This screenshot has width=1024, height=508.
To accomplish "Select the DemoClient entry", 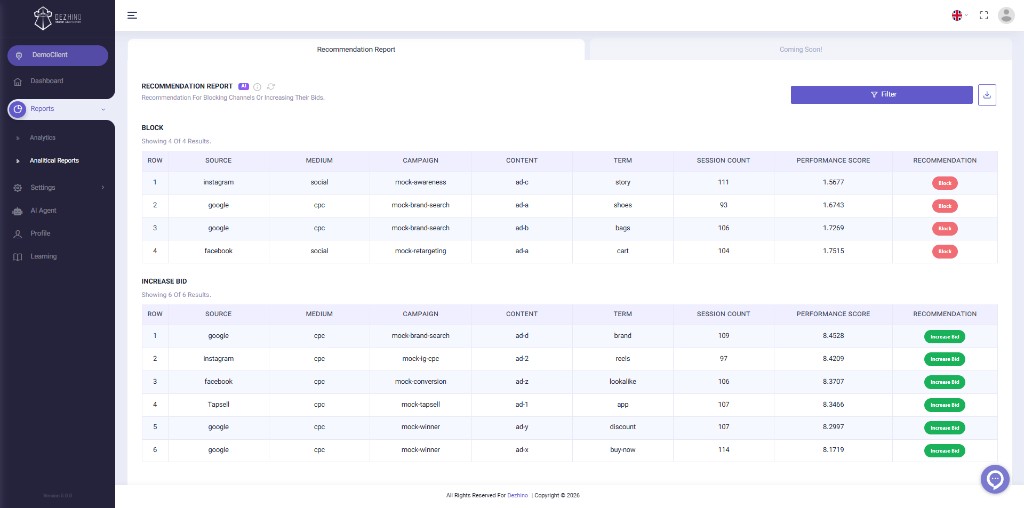I will pyautogui.click(x=57, y=56).
